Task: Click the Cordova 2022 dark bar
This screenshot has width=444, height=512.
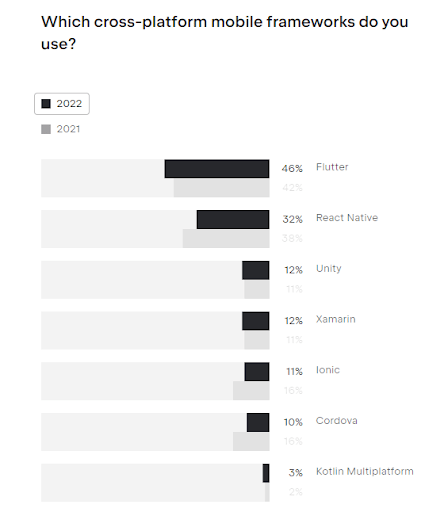Action: 258,422
